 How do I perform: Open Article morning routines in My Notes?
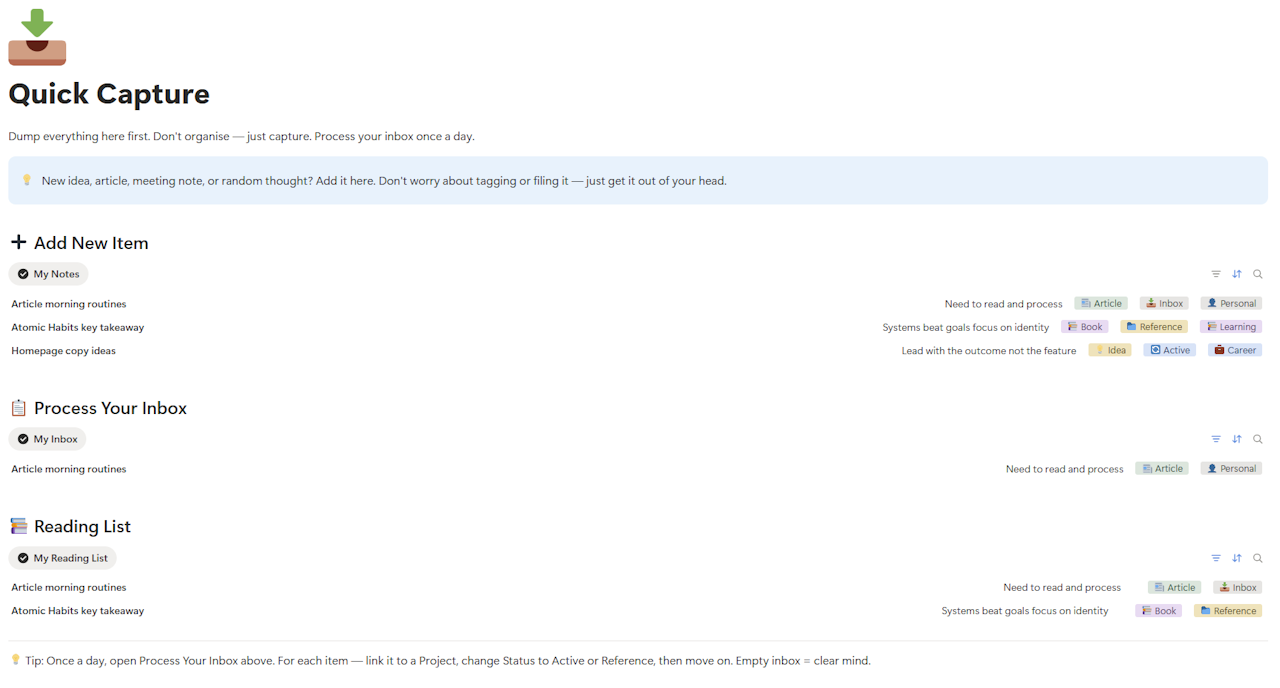pos(69,304)
